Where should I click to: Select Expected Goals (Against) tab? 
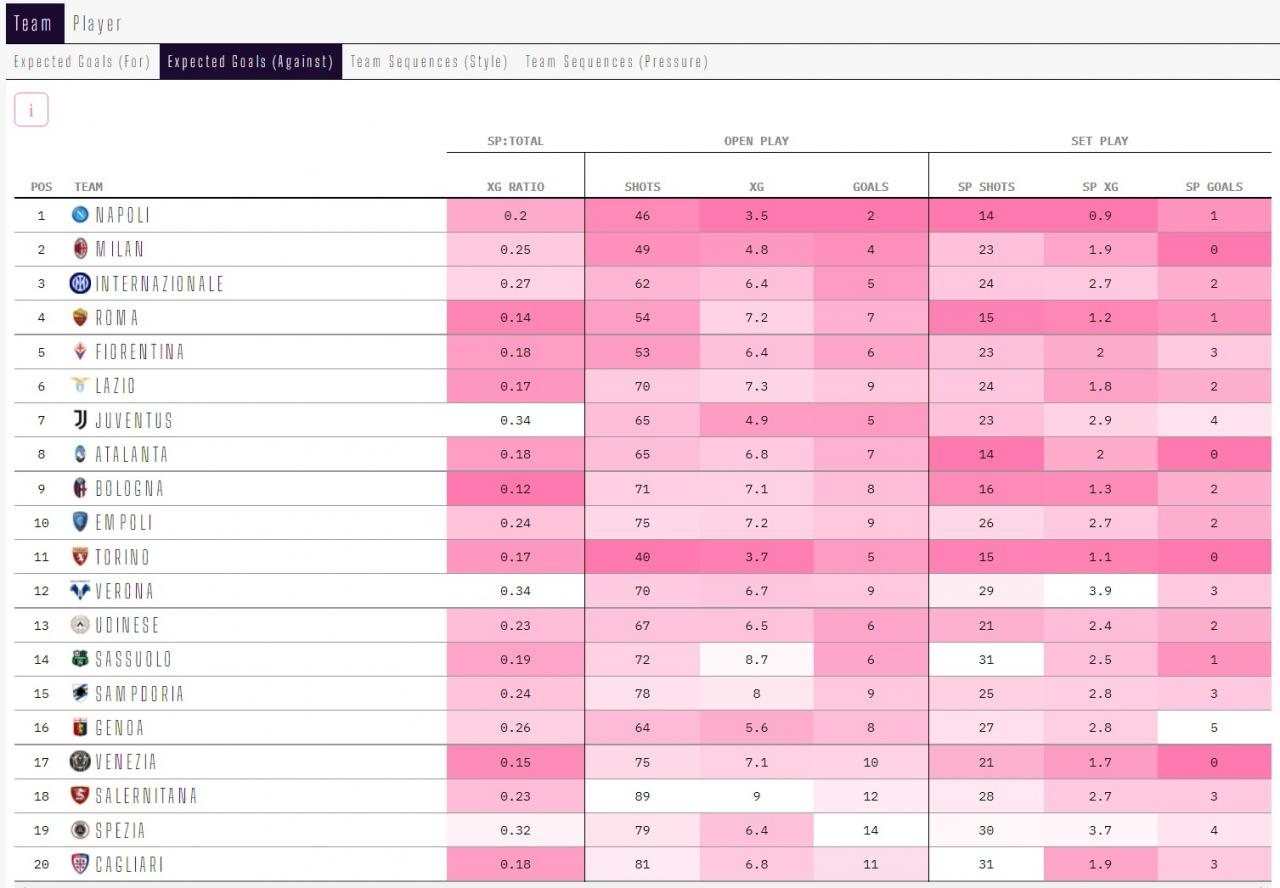[x=250, y=61]
